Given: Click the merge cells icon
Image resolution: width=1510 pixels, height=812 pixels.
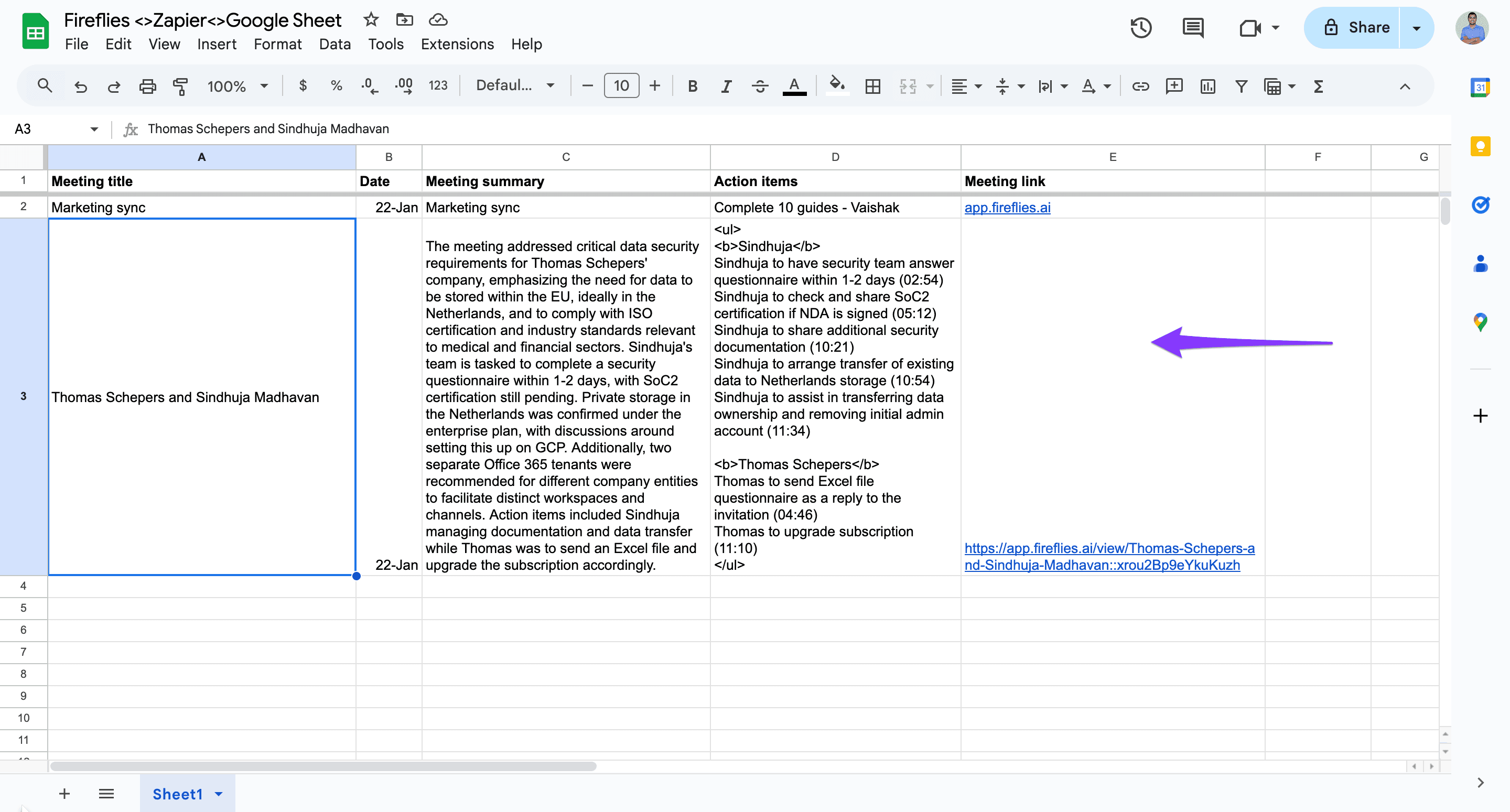Looking at the screenshot, I should (908, 87).
